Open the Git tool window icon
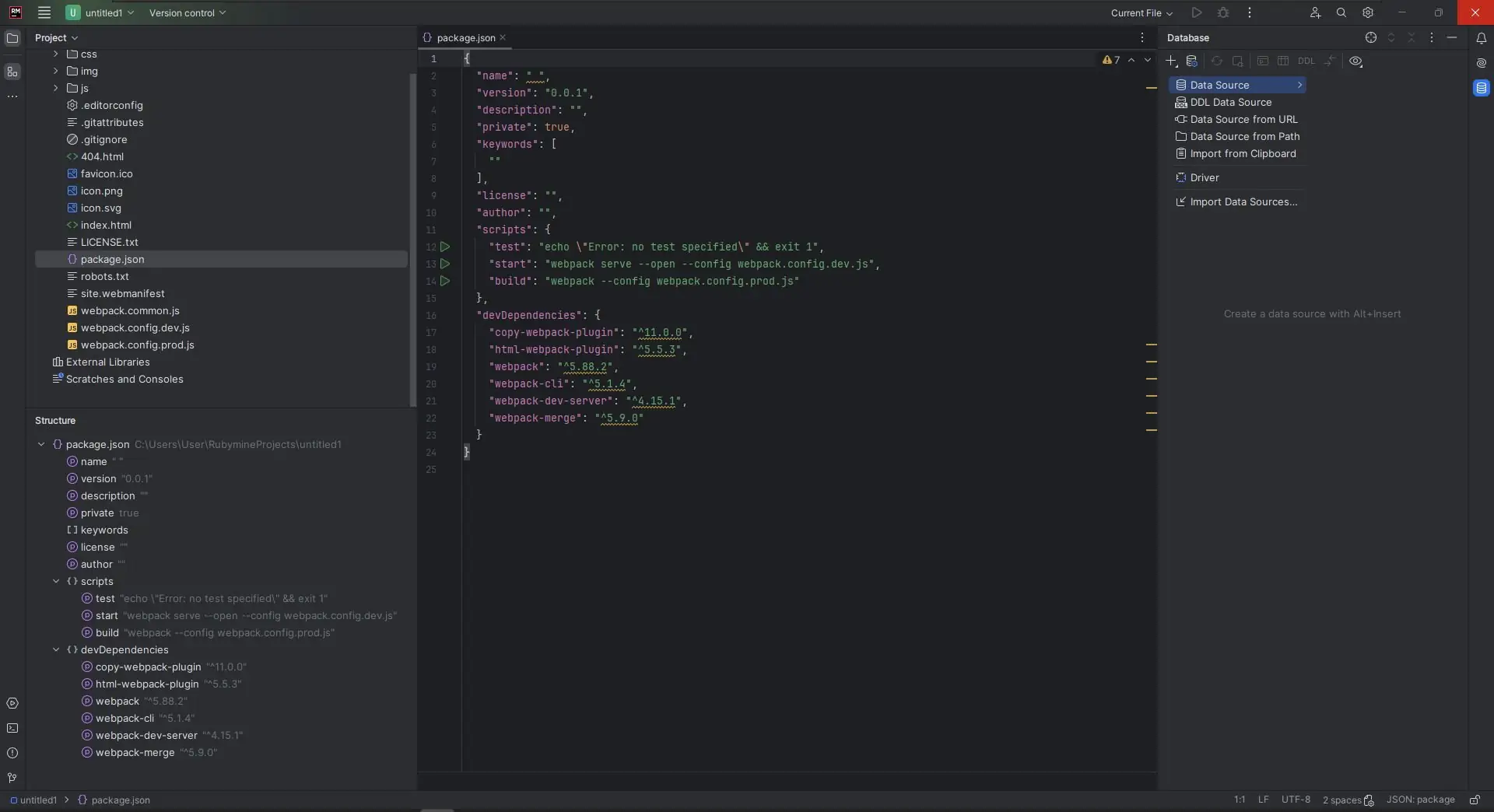 click(x=12, y=778)
